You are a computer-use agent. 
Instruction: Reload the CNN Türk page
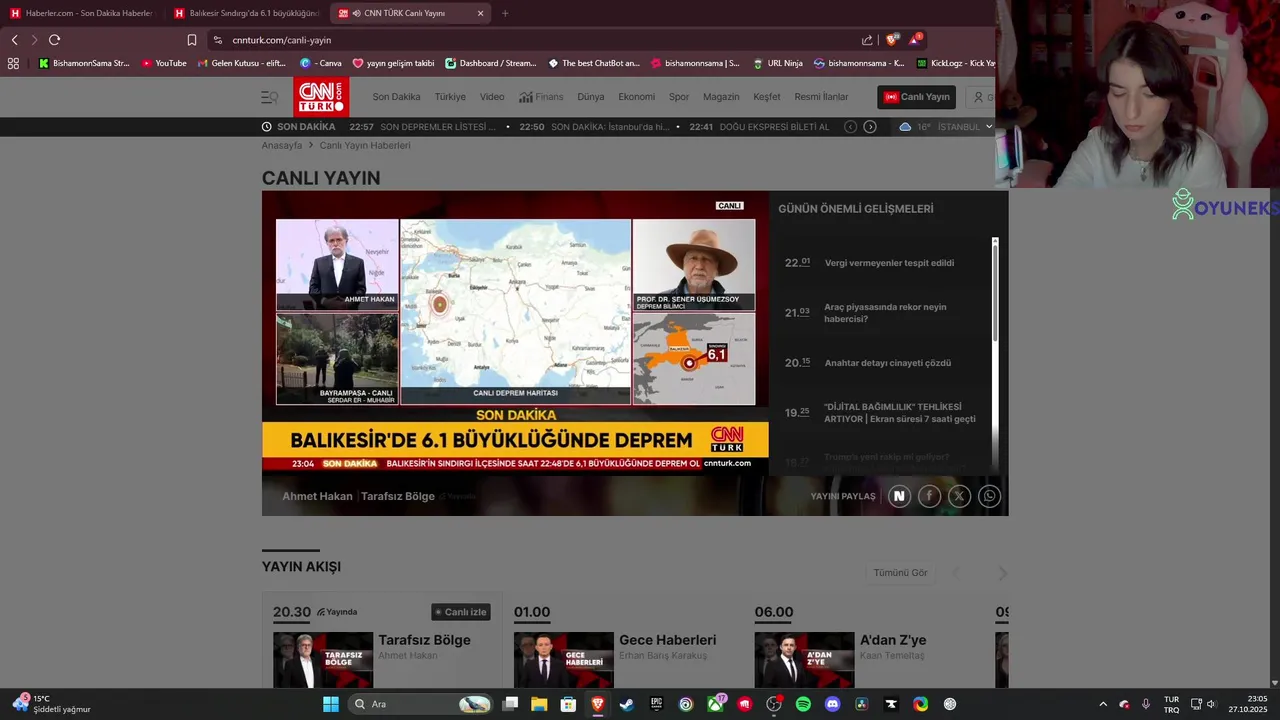click(x=54, y=40)
